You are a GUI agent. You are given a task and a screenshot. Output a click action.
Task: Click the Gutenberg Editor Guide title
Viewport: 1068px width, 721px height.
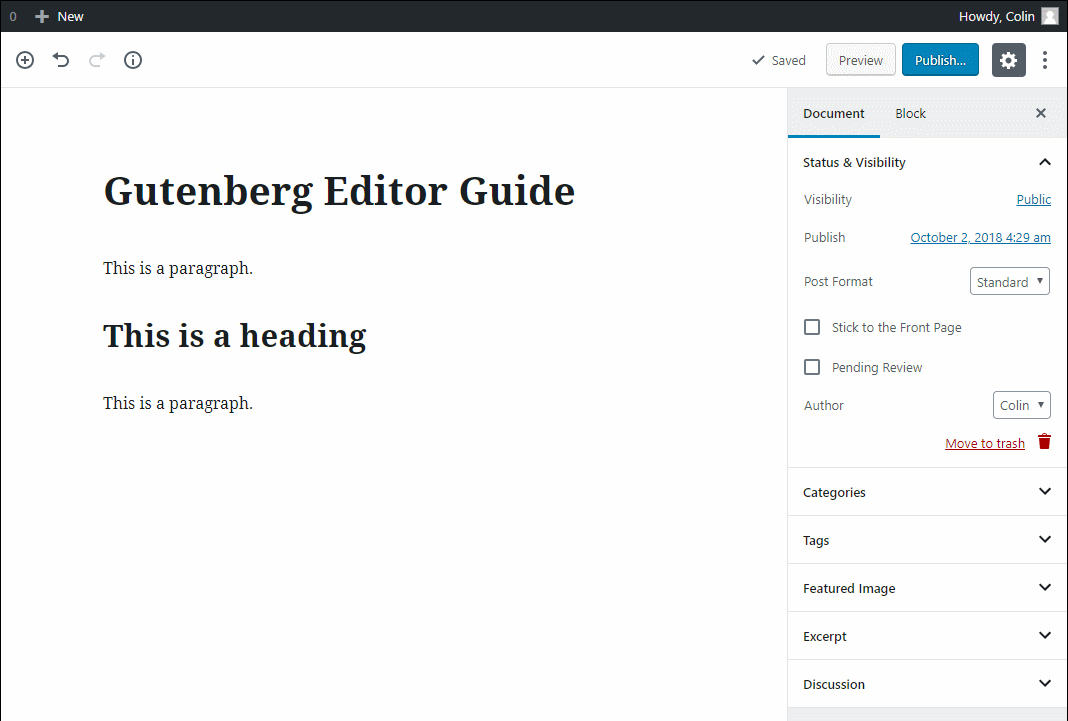(x=339, y=192)
